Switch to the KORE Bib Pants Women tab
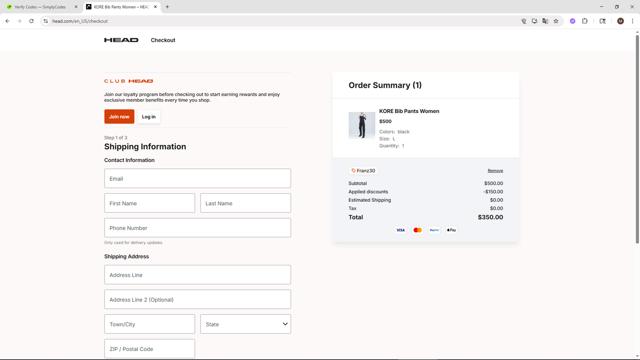Screen dimensions: 640x360 [120, 7]
